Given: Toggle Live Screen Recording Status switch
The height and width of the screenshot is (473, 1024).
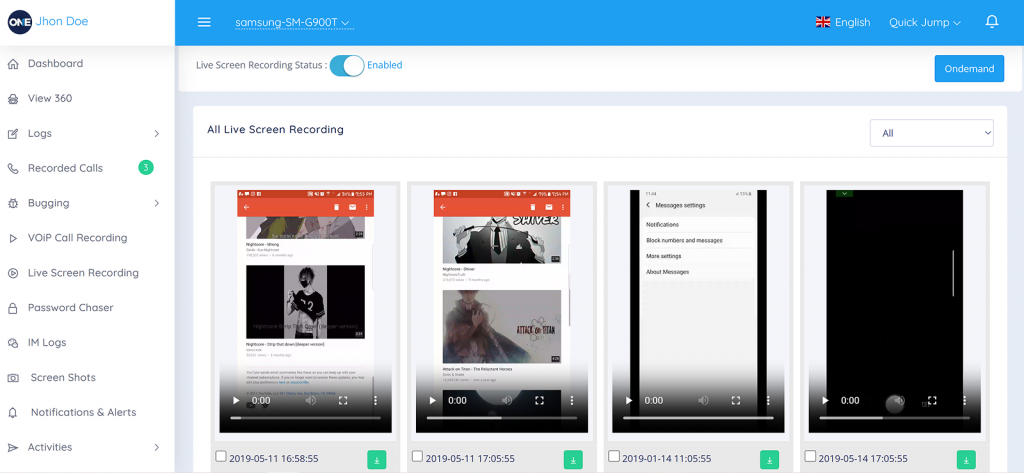Looking at the screenshot, I should 347,65.
